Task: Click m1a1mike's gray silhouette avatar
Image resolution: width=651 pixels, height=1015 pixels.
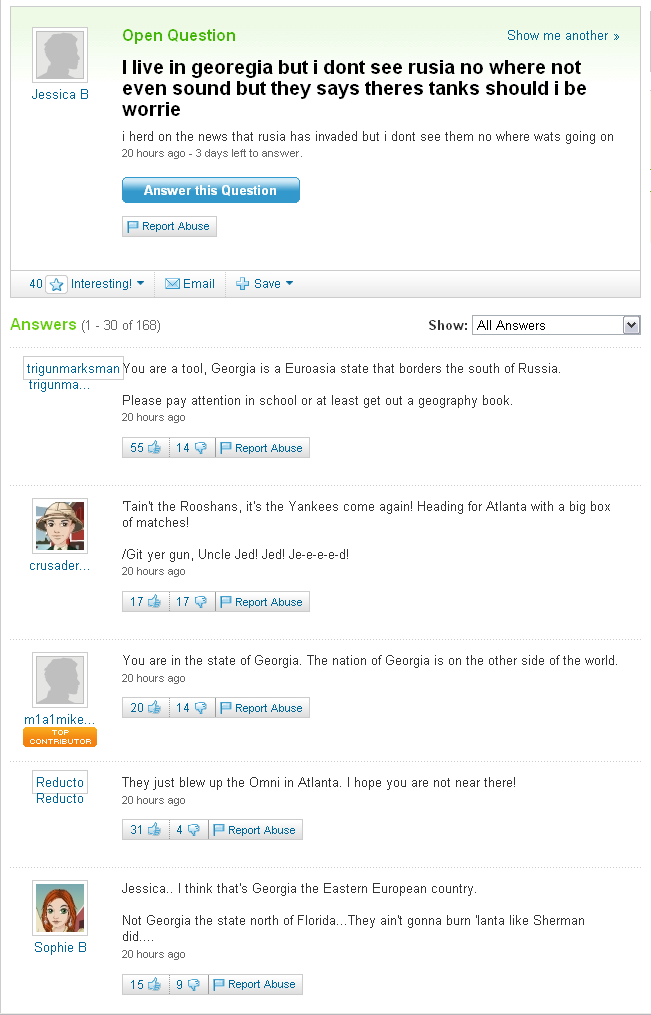Action: [x=60, y=680]
